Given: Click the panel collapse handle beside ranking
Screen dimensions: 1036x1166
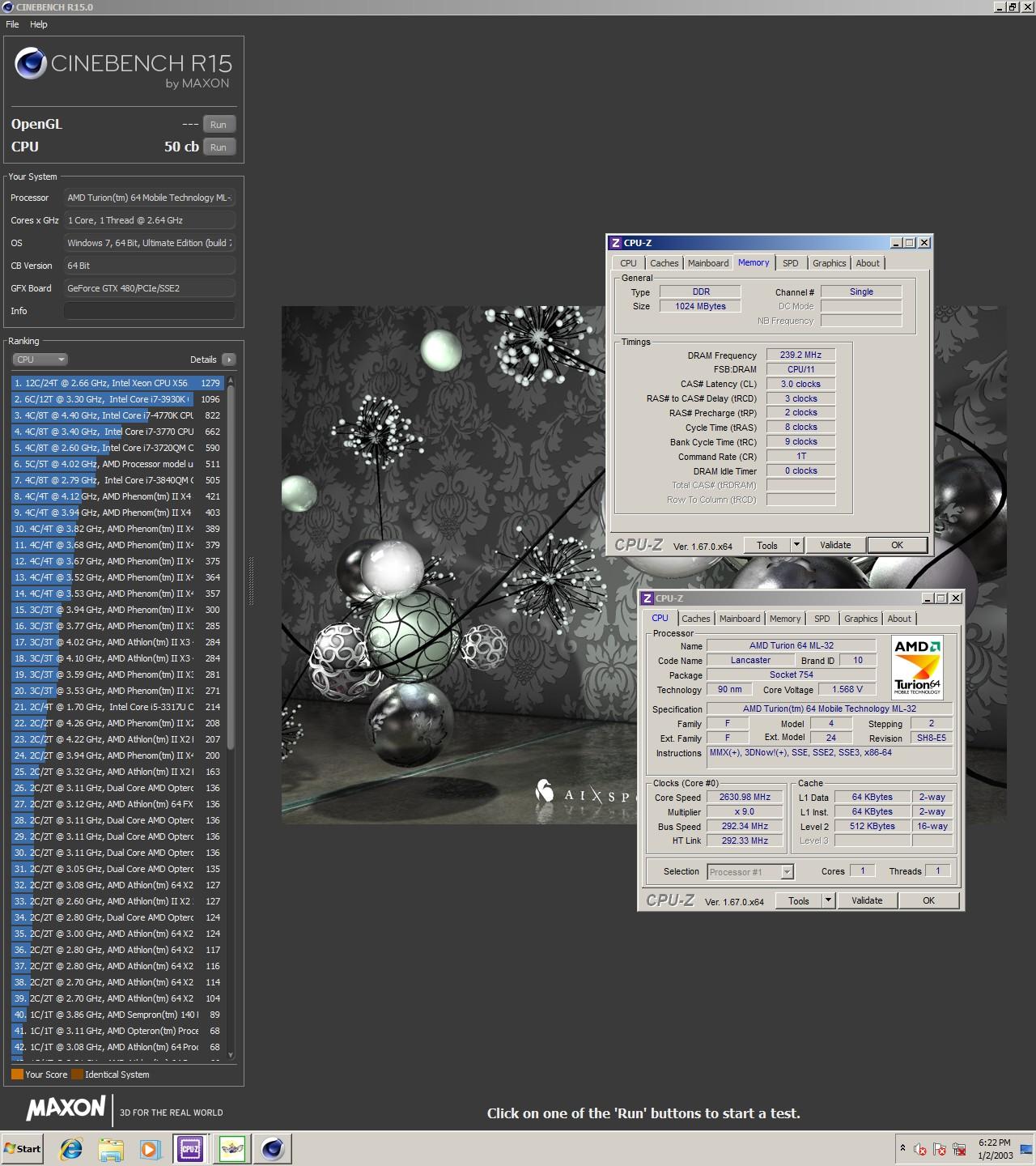Looking at the screenshot, I should coord(250,581).
